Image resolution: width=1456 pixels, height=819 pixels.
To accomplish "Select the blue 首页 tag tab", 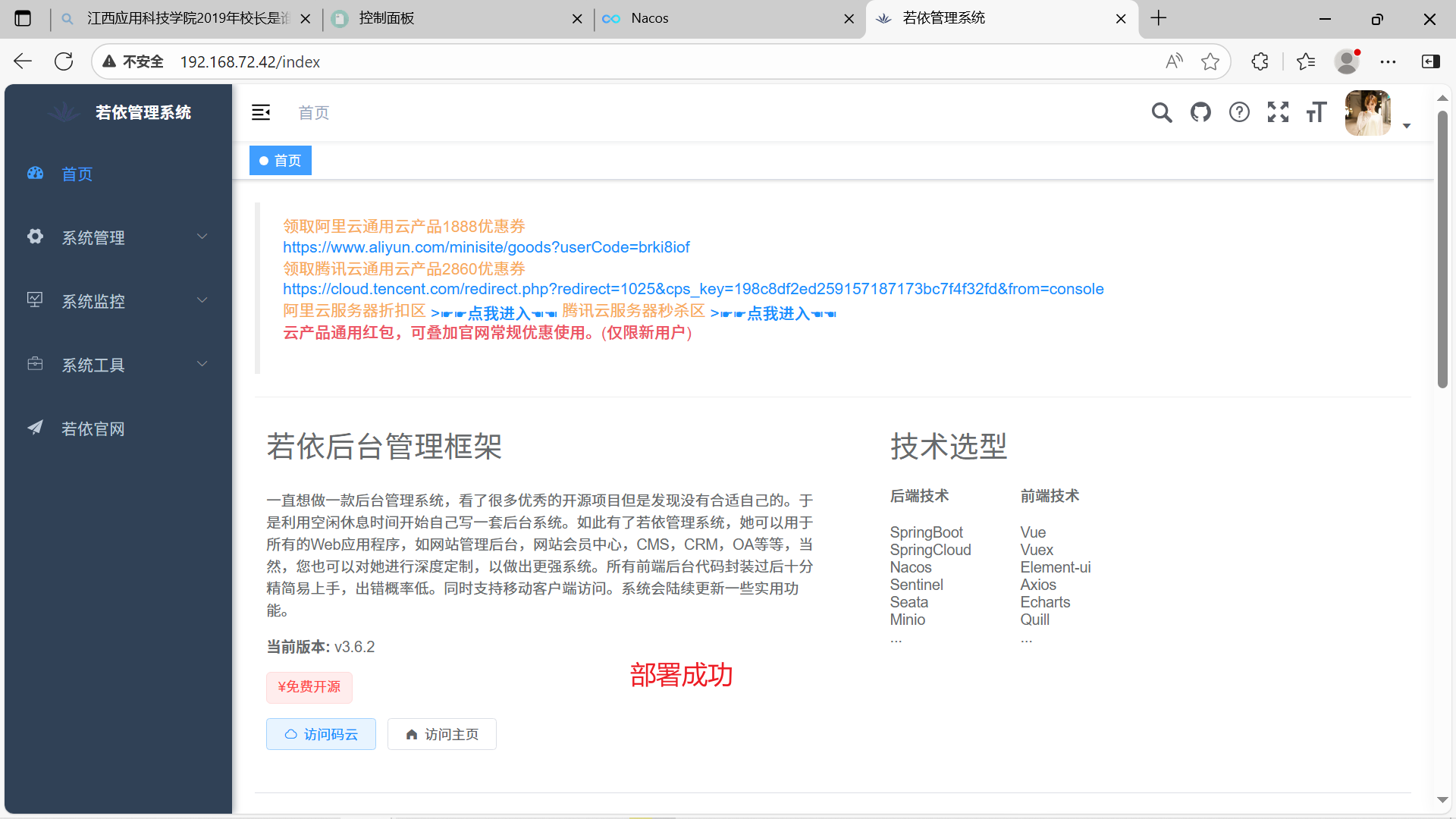I will [281, 161].
